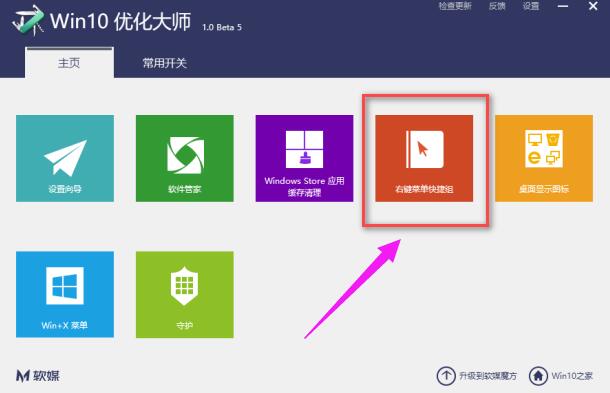The height and width of the screenshot is (393, 610).
Task: Click the 软媒 logo at bottom left
Action: pos(38,376)
